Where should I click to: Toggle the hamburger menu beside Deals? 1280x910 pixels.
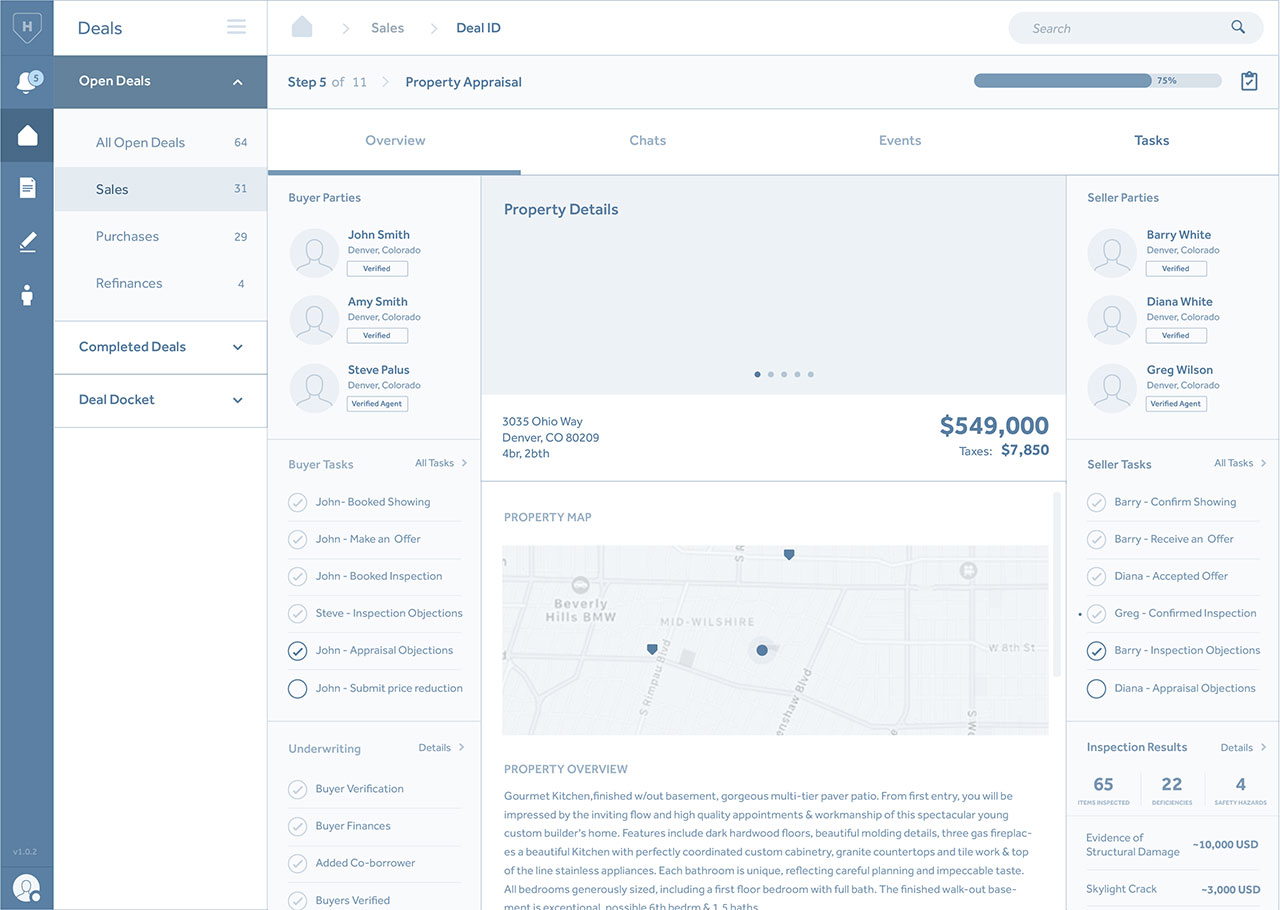click(x=236, y=27)
